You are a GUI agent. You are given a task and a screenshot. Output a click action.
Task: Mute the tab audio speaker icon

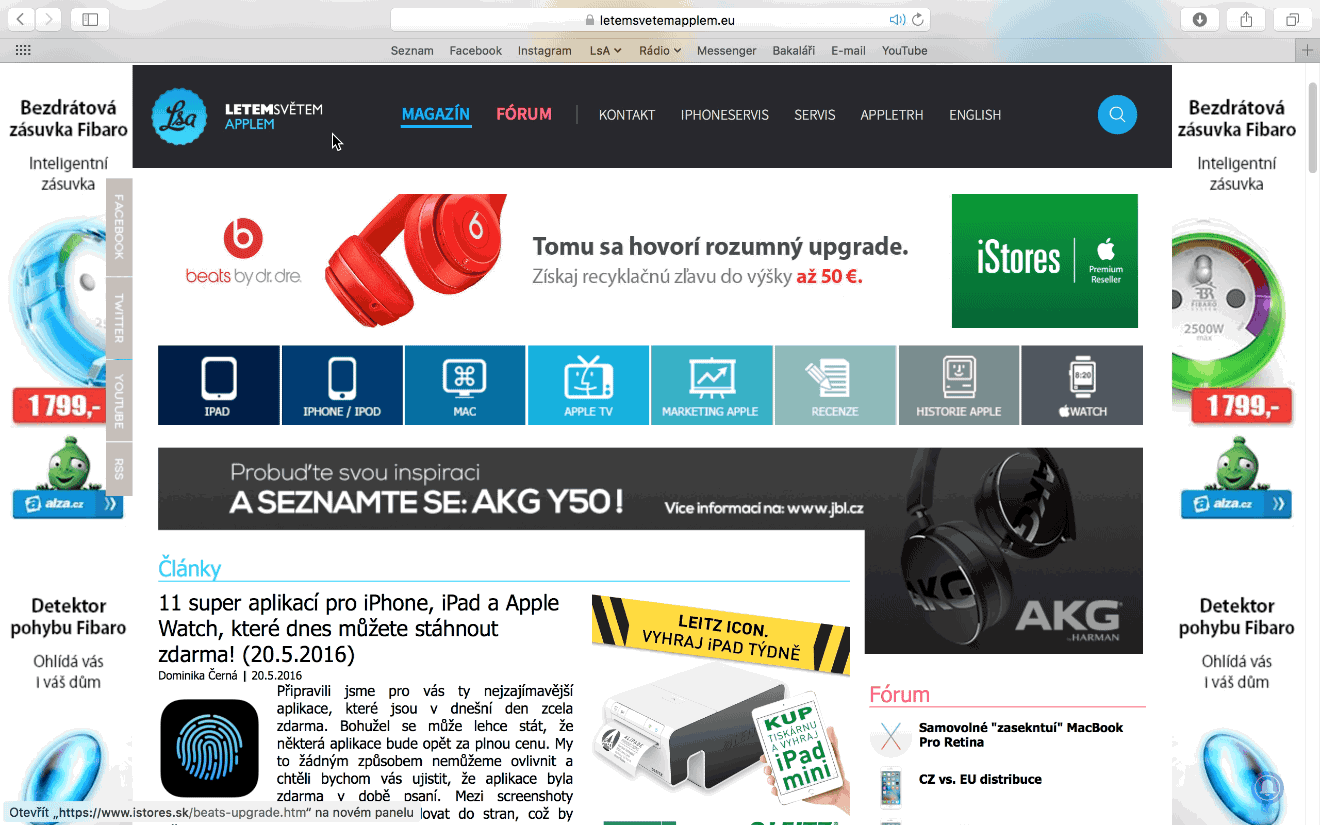coord(896,20)
